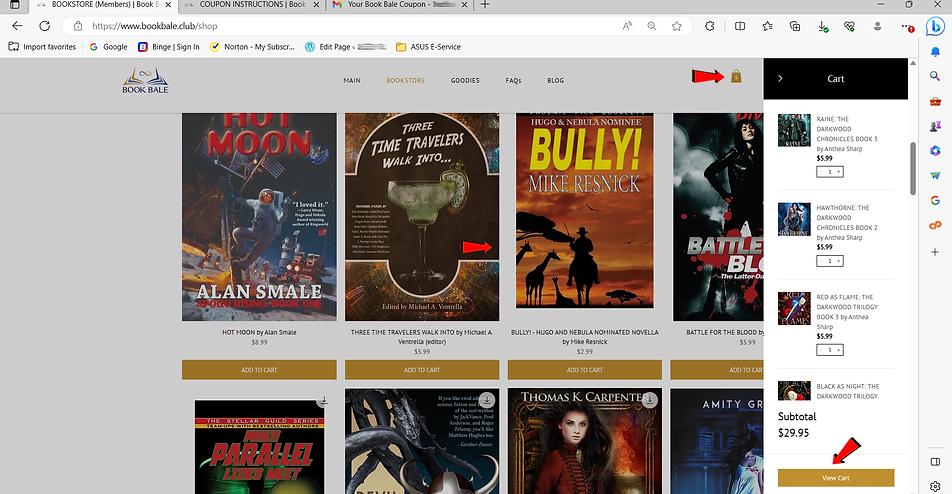Add page to favorites with star icon

(676, 26)
